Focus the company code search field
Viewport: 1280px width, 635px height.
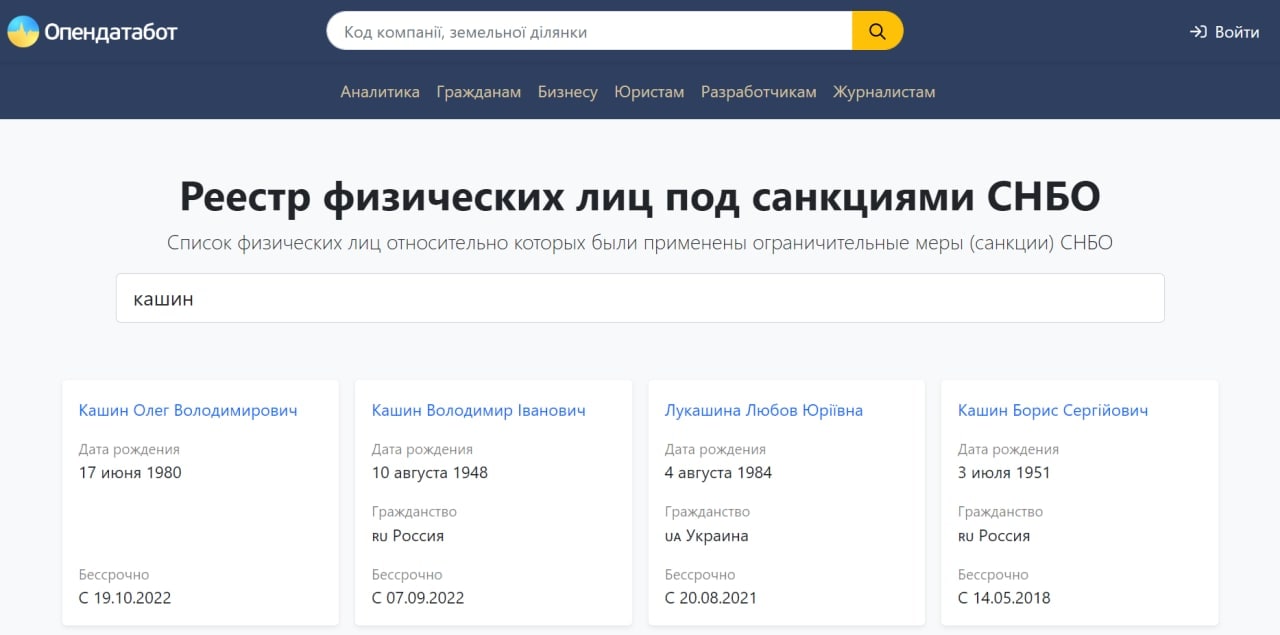589,32
